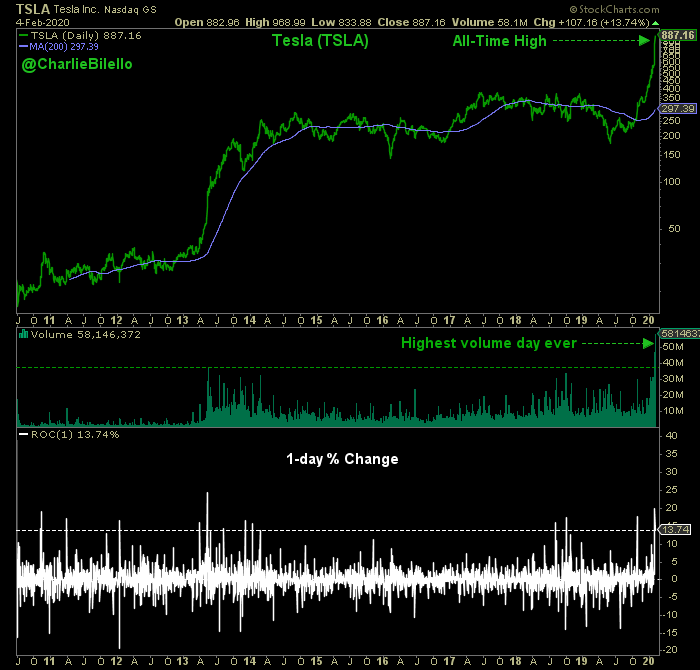Click the 'TSLA (Daily) 887.16' legend entry
The image size is (700, 670).
point(80,35)
